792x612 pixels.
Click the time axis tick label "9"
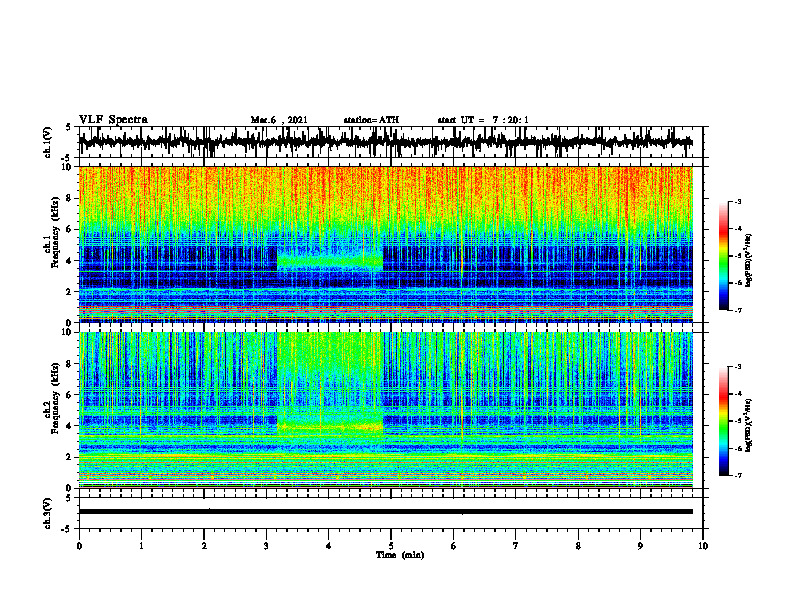pos(640,546)
